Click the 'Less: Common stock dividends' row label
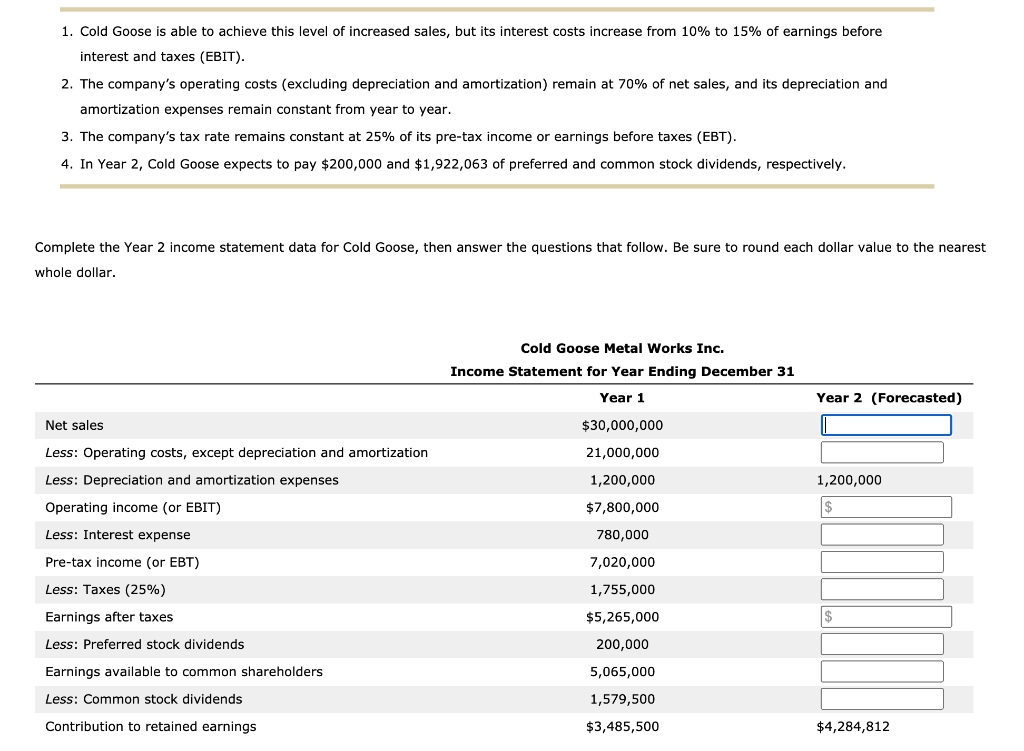This screenshot has height=751, width=1024. click(144, 700)
